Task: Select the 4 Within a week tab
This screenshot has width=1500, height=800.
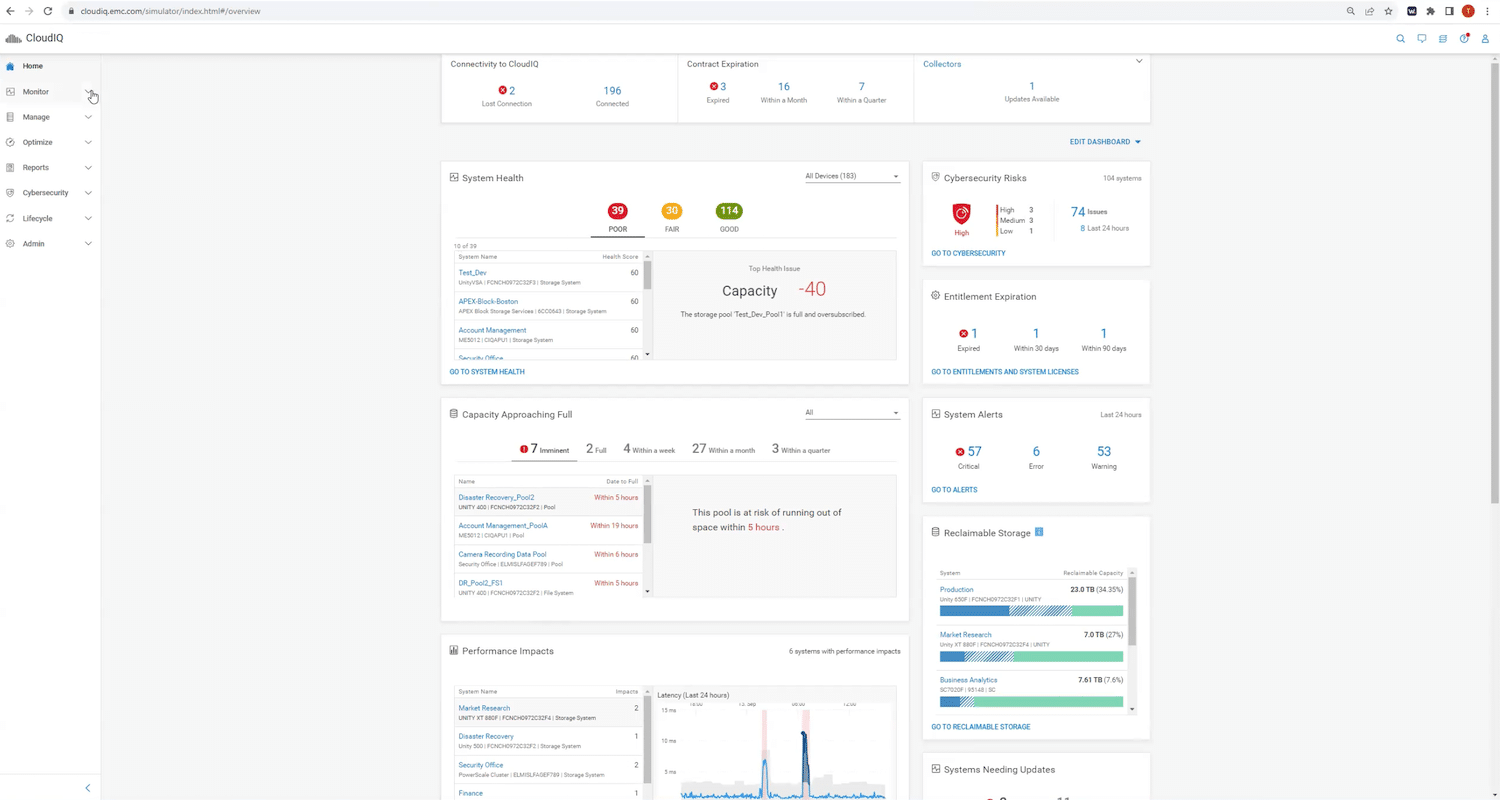Action: tap(649, 450)
